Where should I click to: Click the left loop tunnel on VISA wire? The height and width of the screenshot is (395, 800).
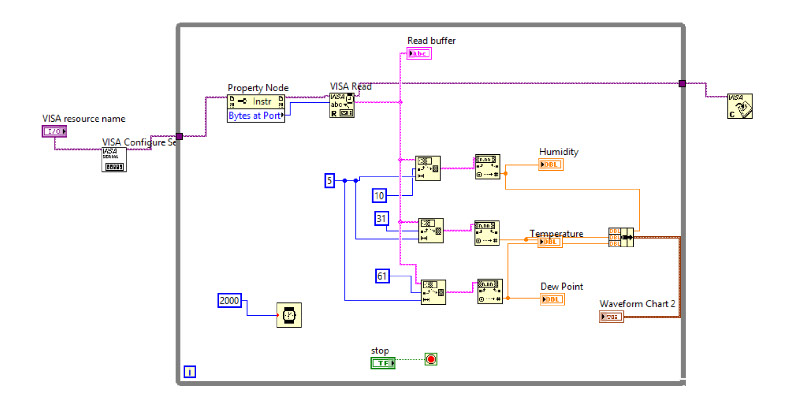coord(179,136)
